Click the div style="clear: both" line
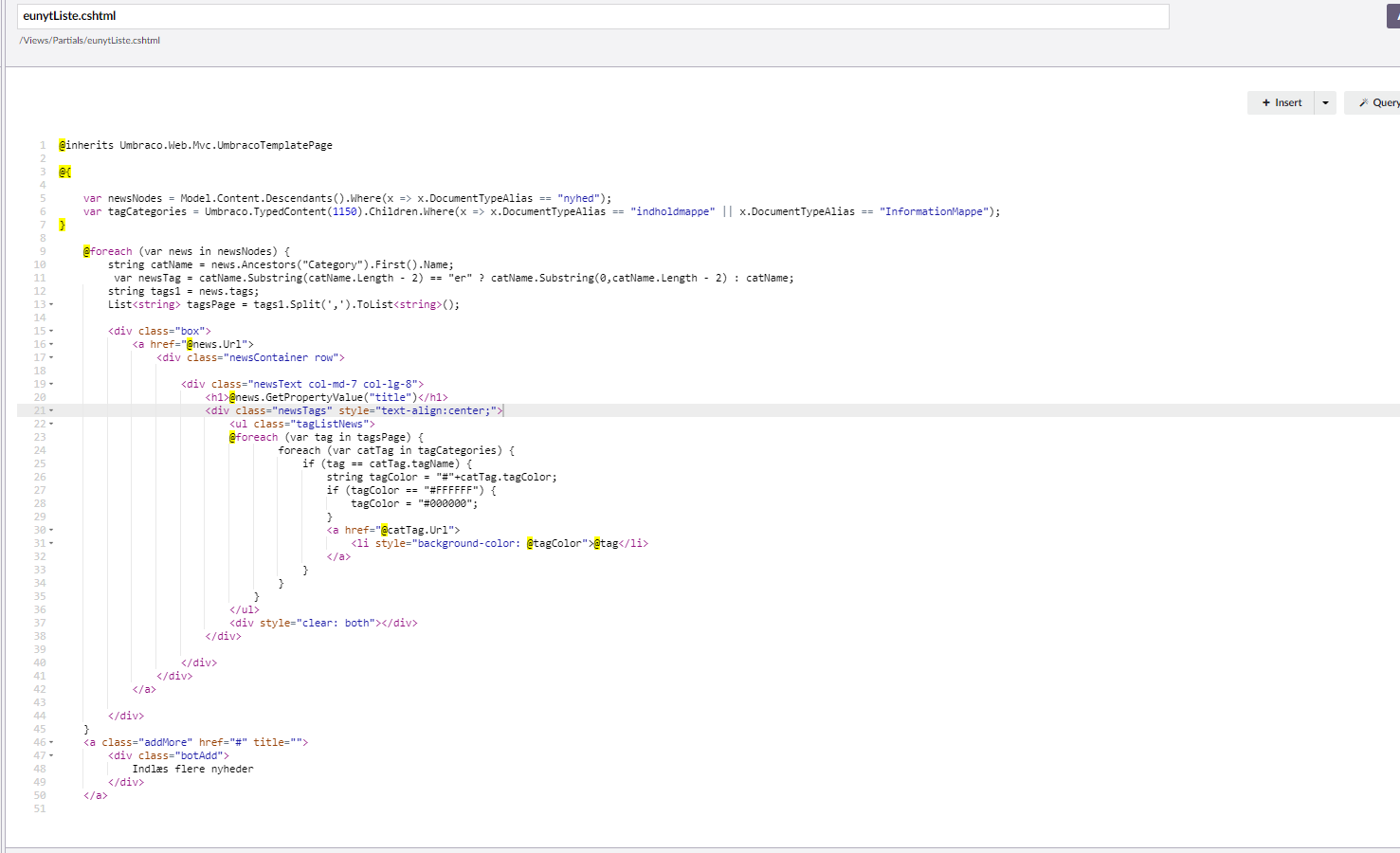 pyautogui.click(x=323, y=623)
